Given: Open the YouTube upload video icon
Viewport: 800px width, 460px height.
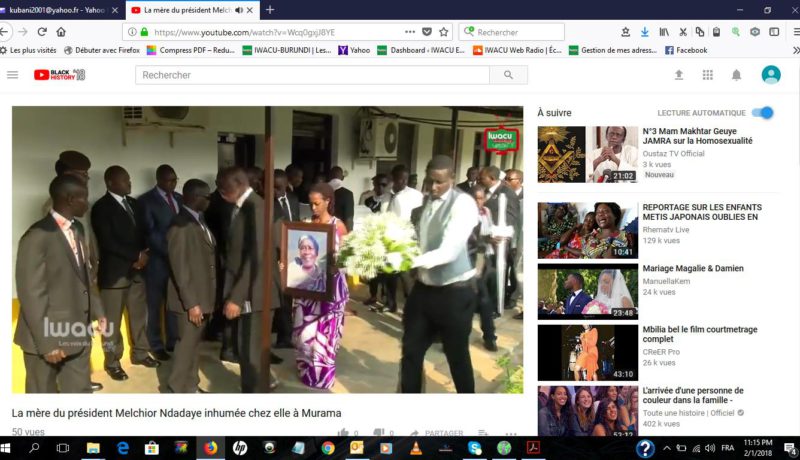Looking at the screenshot, I should 679,75.
